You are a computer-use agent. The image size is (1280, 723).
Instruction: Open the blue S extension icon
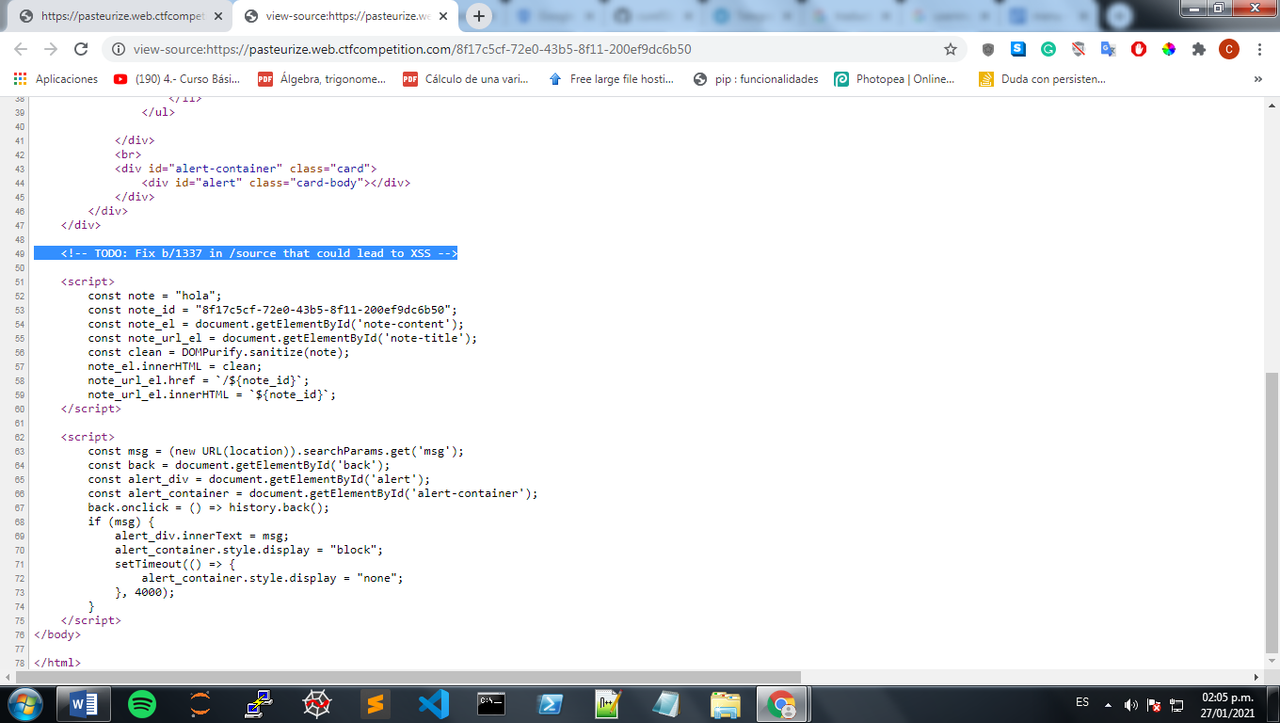coord(1018,48)
